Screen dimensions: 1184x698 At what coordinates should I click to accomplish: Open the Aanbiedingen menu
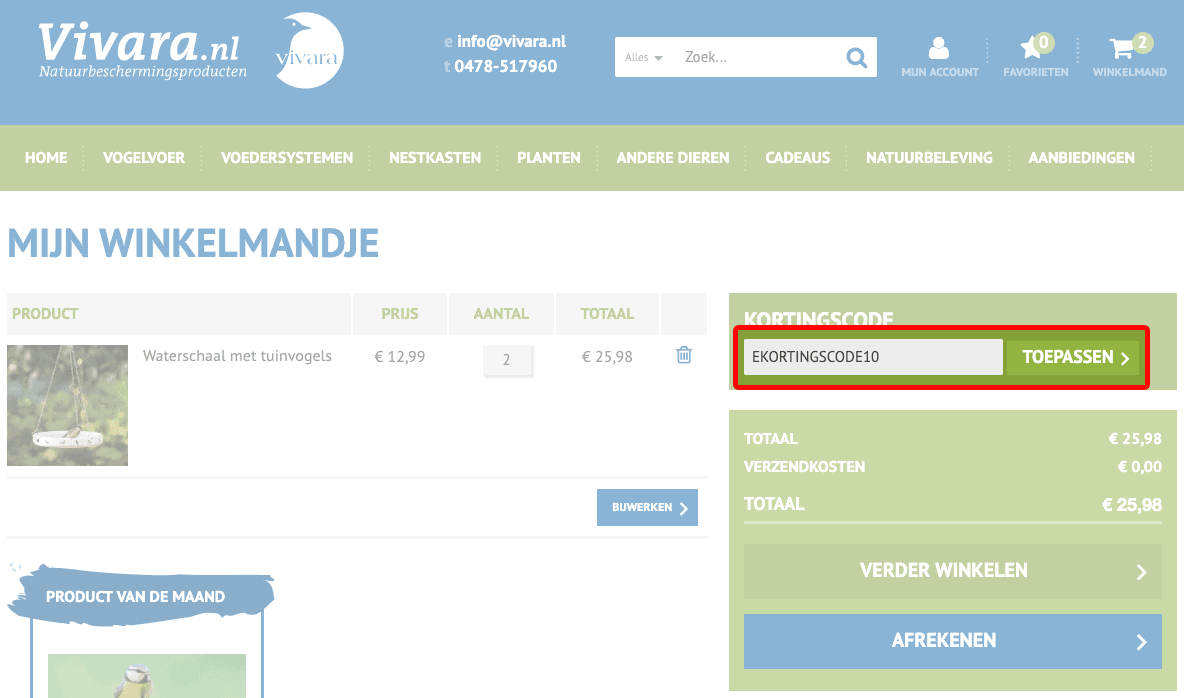coord(1081,158)
